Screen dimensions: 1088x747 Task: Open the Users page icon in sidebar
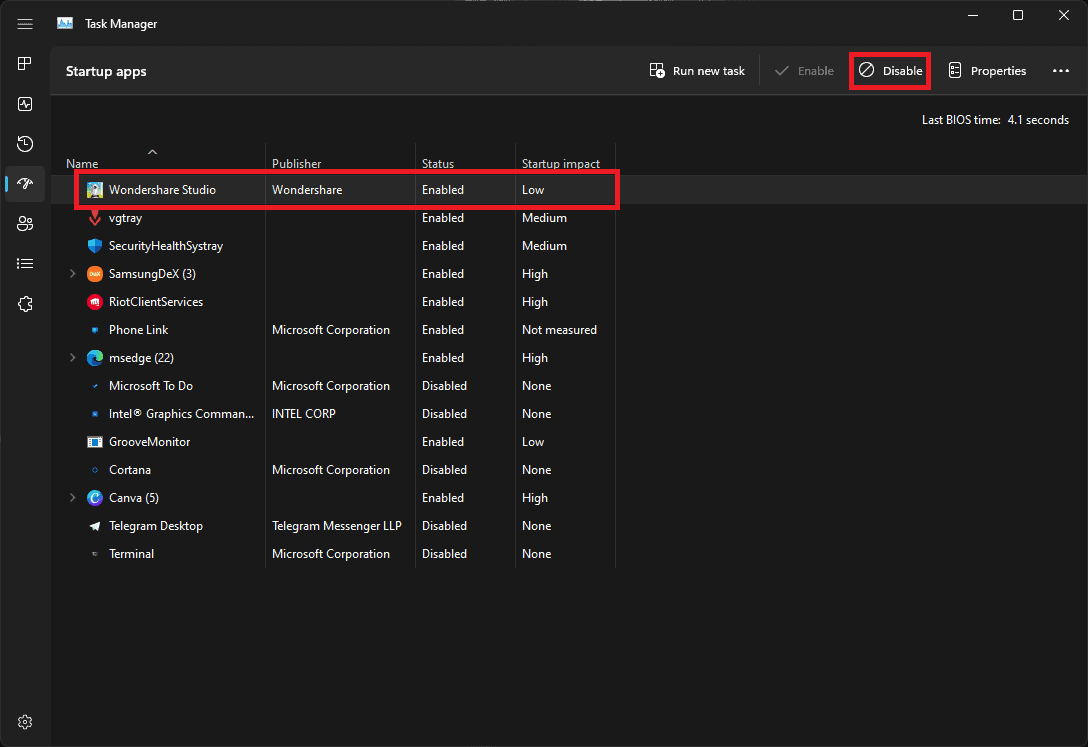(x=25, y=224)
